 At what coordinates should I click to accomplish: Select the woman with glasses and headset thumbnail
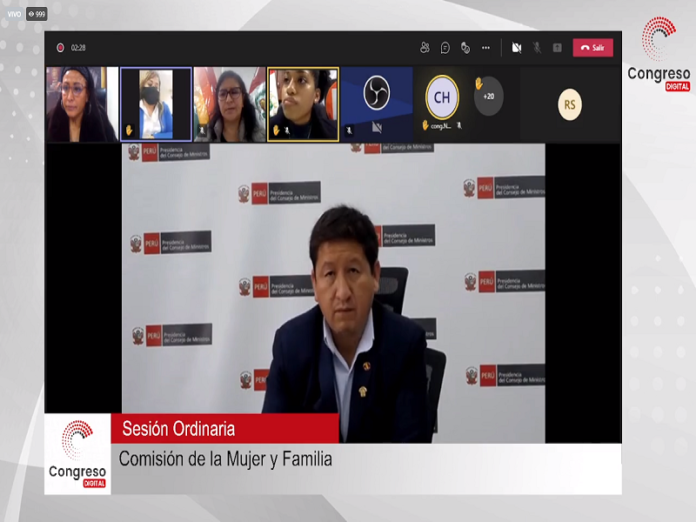pyautogui.click(x=82, y=104)
